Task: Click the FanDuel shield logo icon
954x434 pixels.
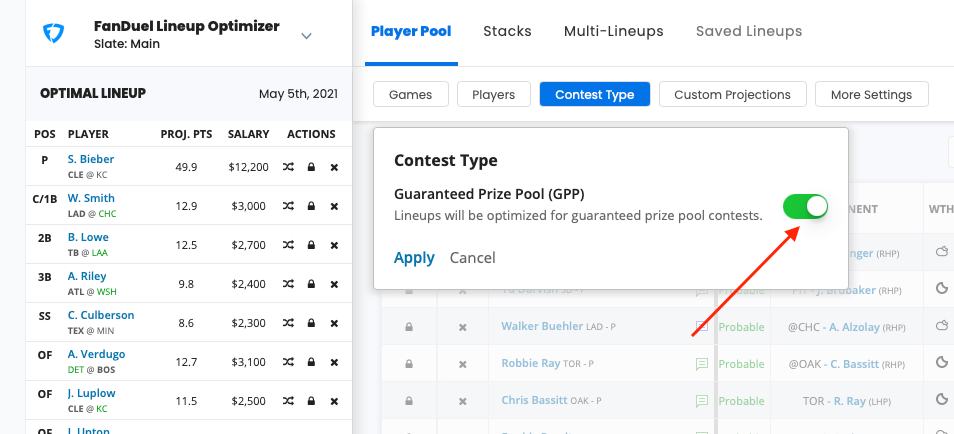Action: 53,34
